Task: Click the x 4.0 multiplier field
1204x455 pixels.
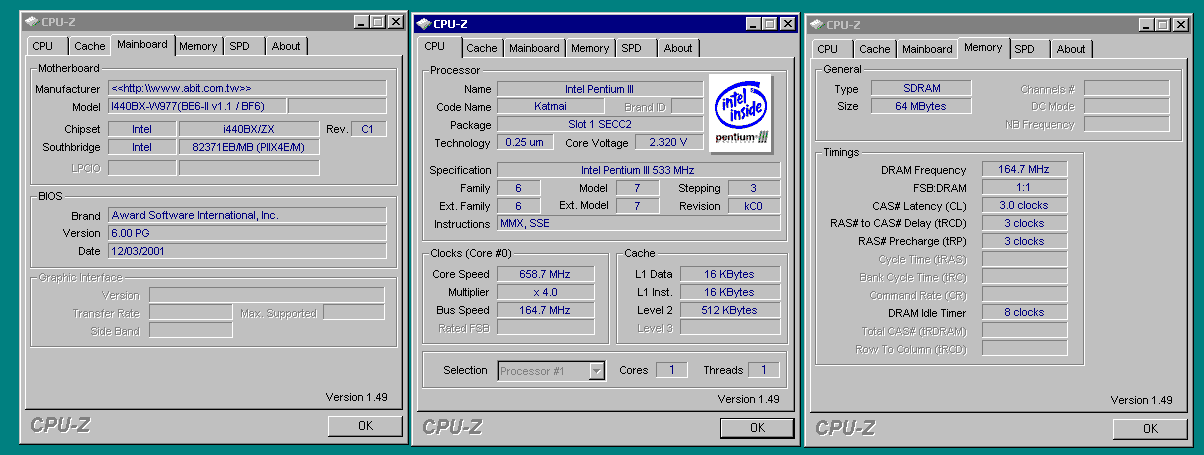Action: [x=545, y=292]
